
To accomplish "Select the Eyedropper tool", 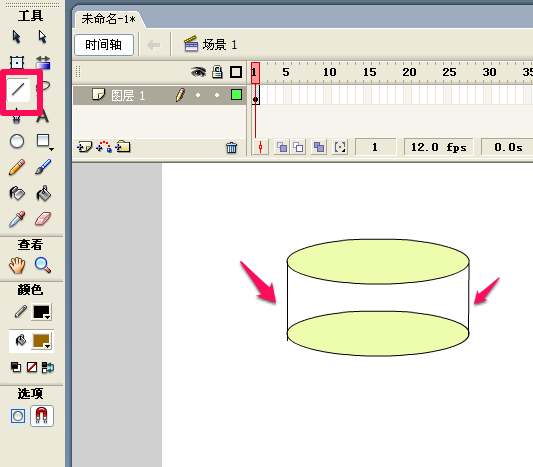I will point(17,219).
